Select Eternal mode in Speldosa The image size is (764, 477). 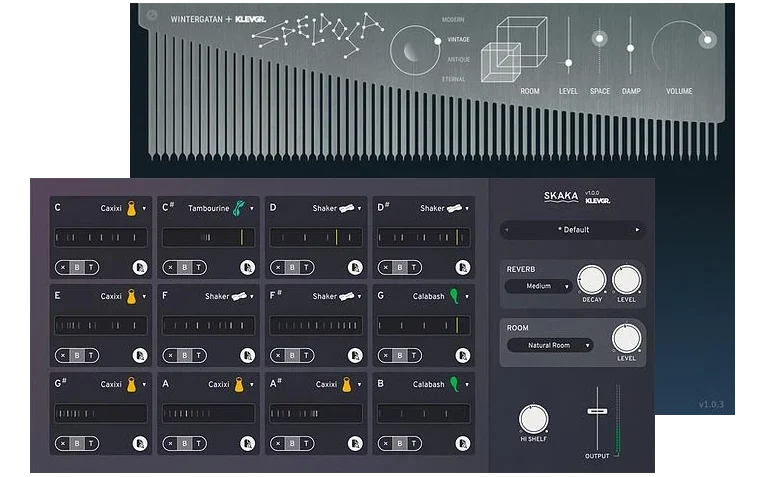(x=454, y=79)
